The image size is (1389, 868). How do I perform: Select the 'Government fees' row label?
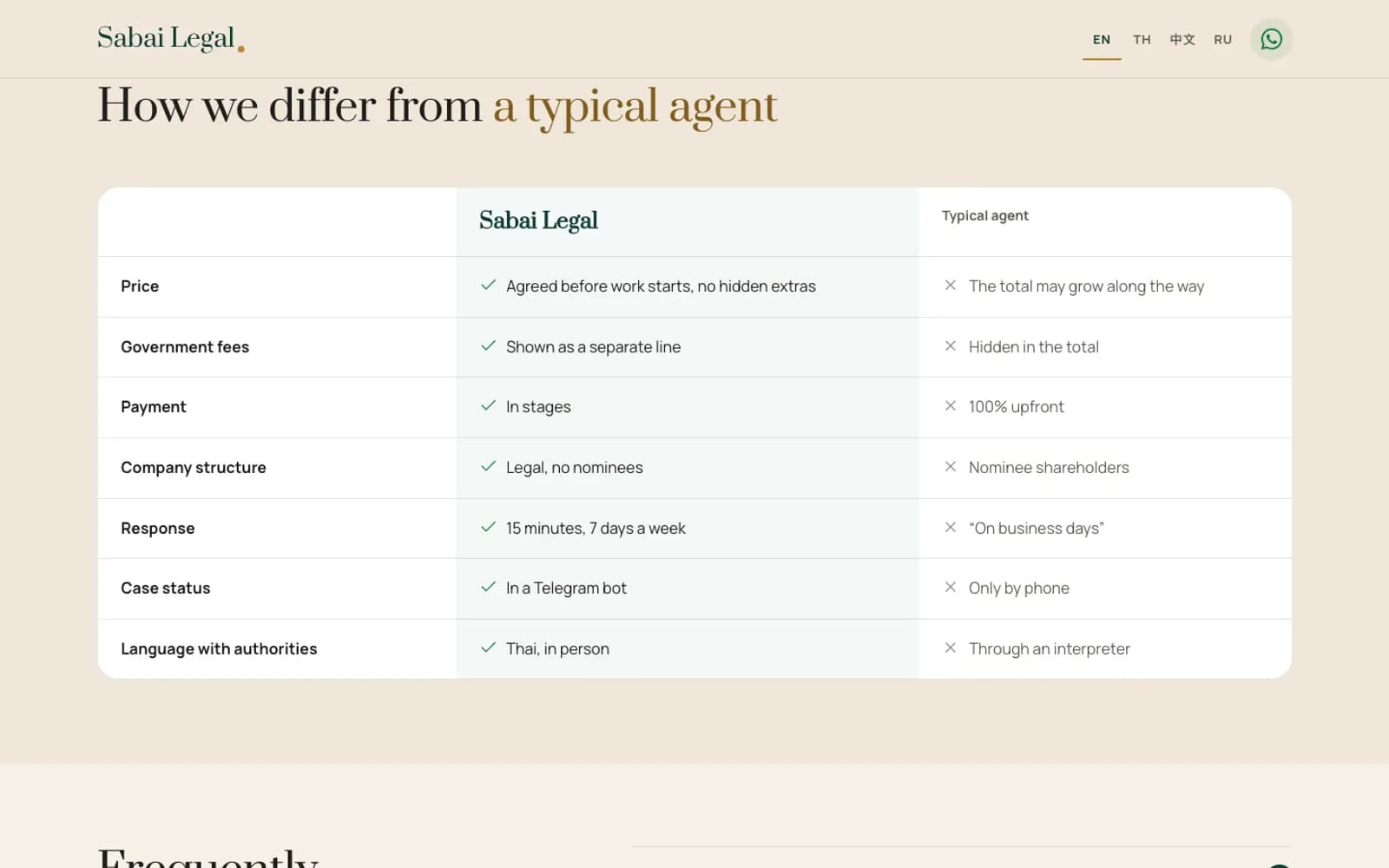(x=185, y=347)
